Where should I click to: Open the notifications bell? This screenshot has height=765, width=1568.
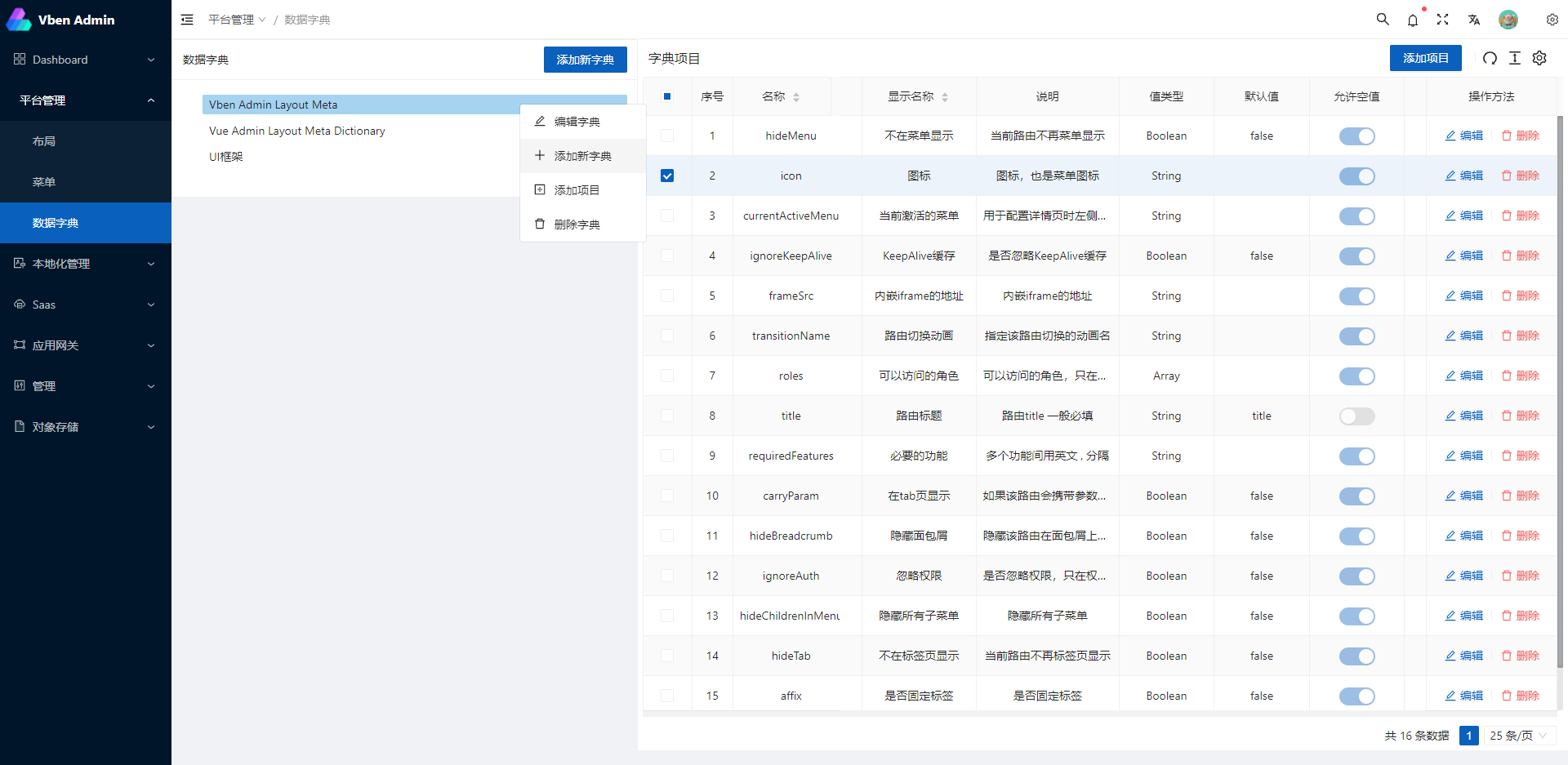click(x=1413, y=20)
